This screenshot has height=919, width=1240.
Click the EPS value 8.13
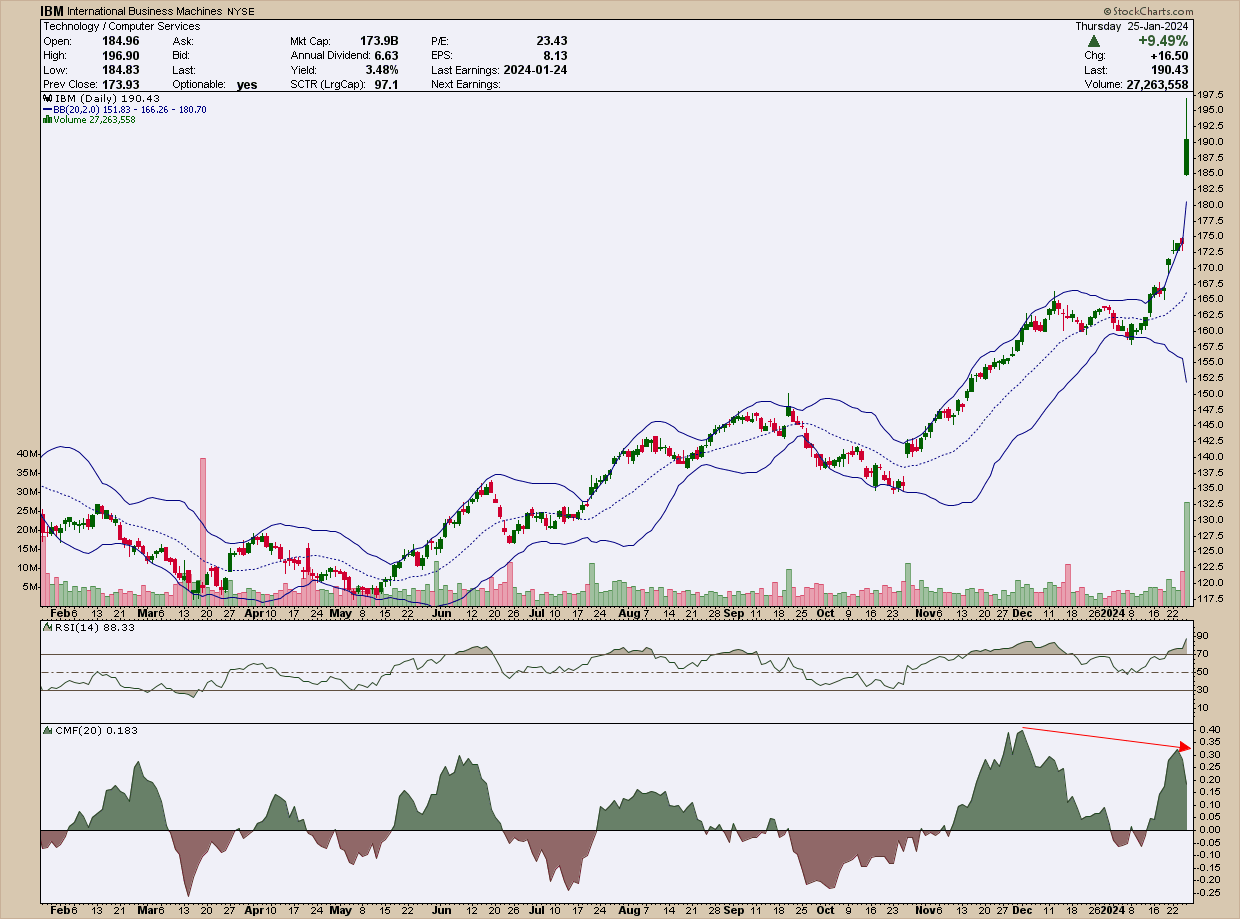[555, 55]
